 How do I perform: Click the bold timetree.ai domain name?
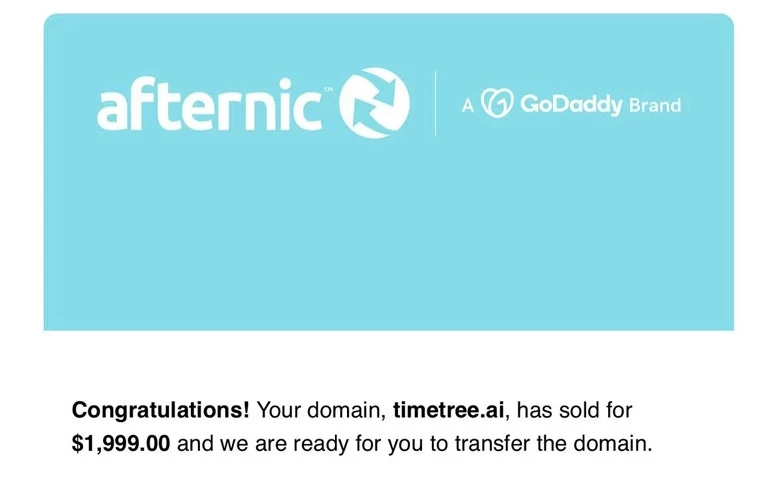click(448, 410)
